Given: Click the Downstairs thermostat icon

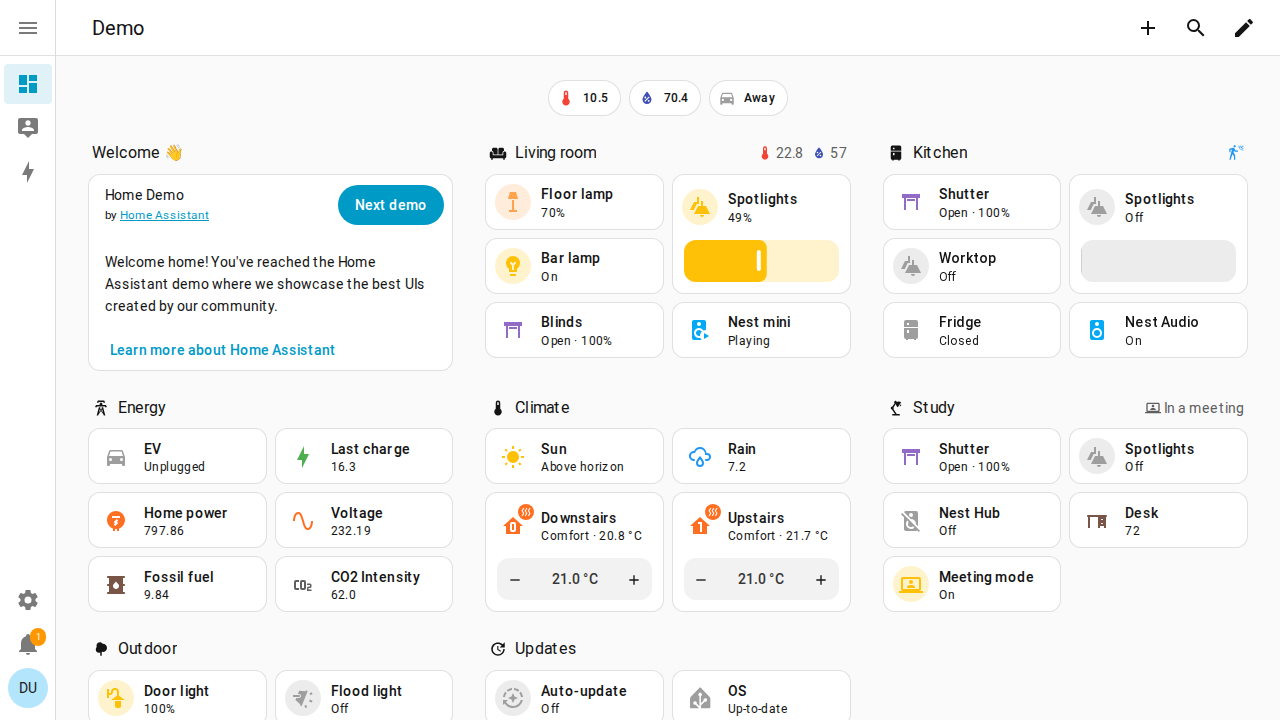Looking at the screenshot, I should click(515, 523).
